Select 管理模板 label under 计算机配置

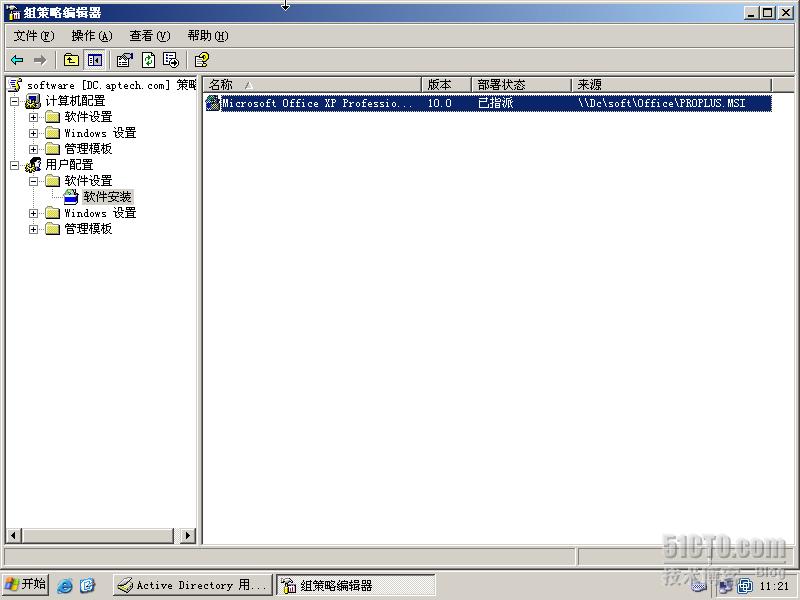tap(88, 148)
